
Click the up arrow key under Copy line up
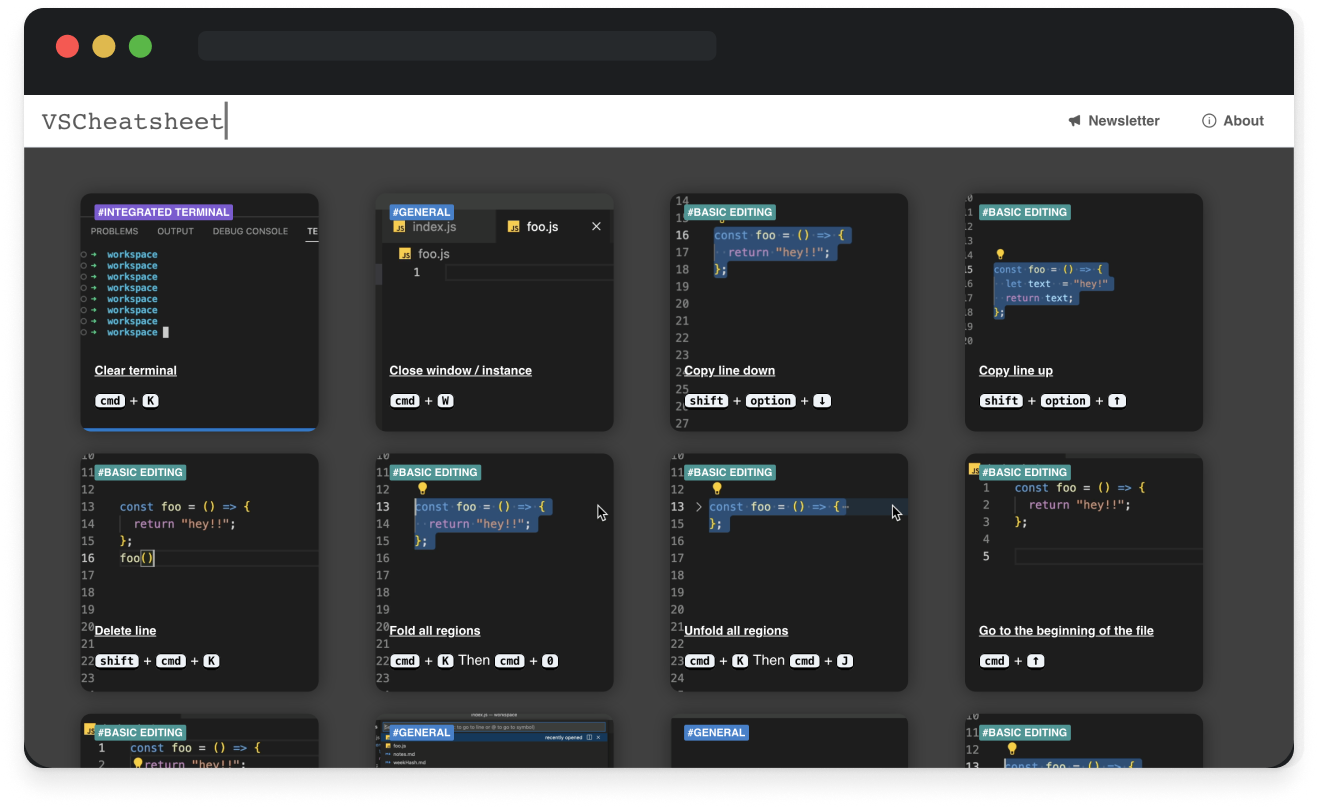tap(1117, 401)
